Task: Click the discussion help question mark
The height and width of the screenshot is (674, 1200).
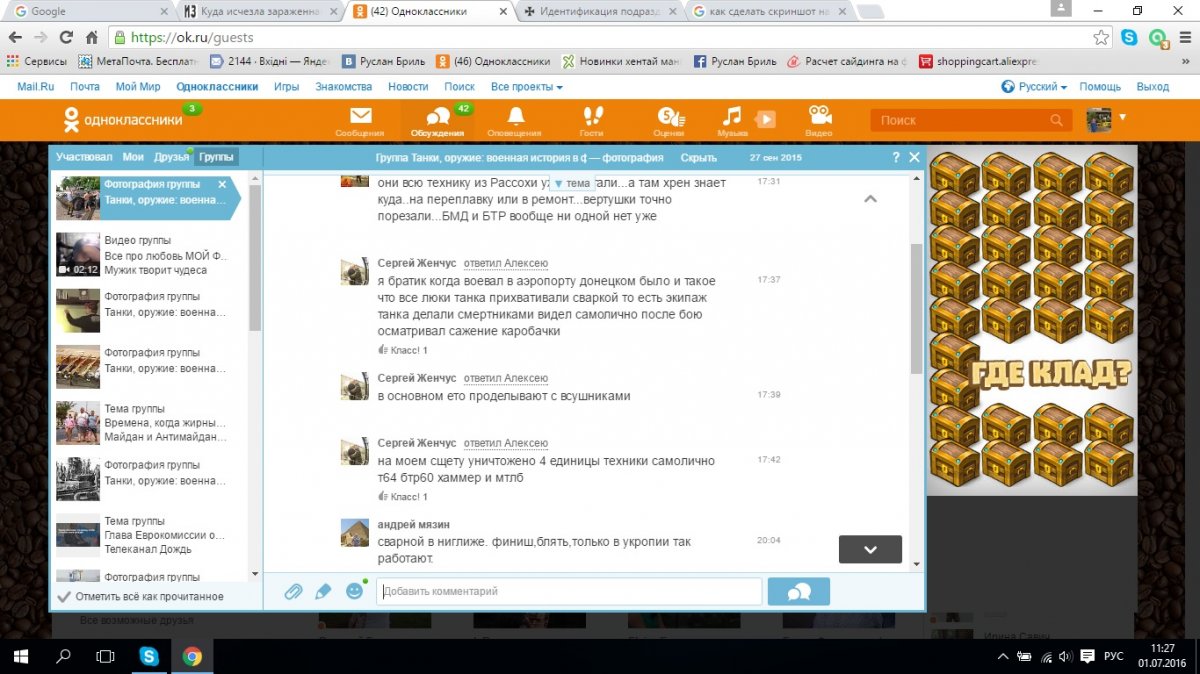Action: pyautogui.click(x=896, y=158)
